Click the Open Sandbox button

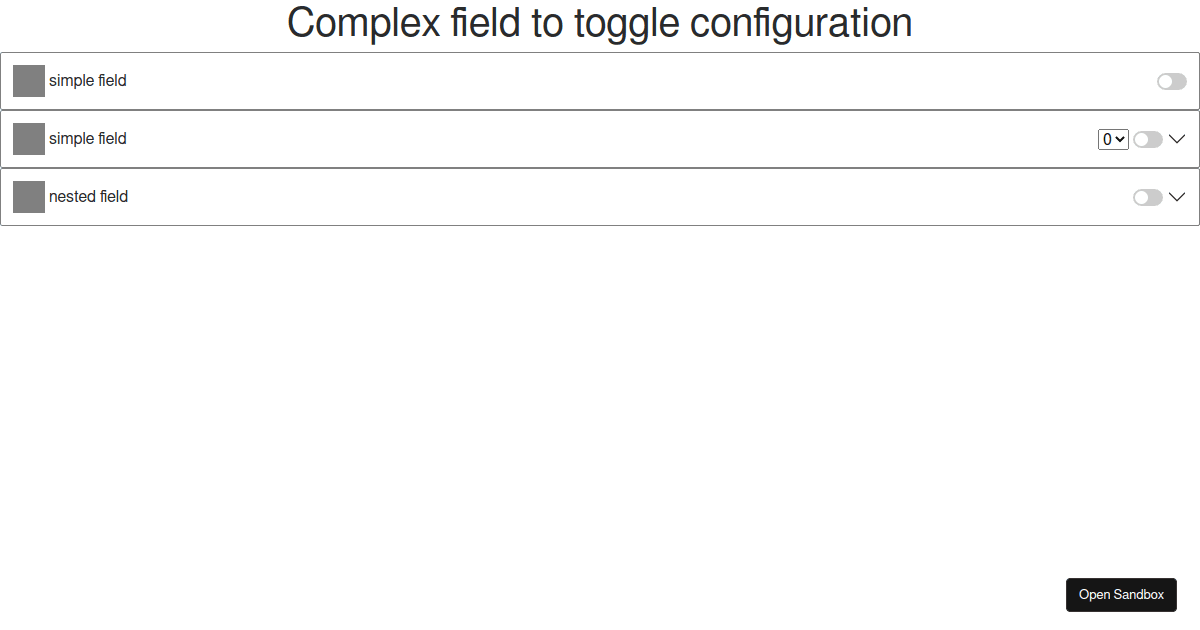pos(1121,594)
